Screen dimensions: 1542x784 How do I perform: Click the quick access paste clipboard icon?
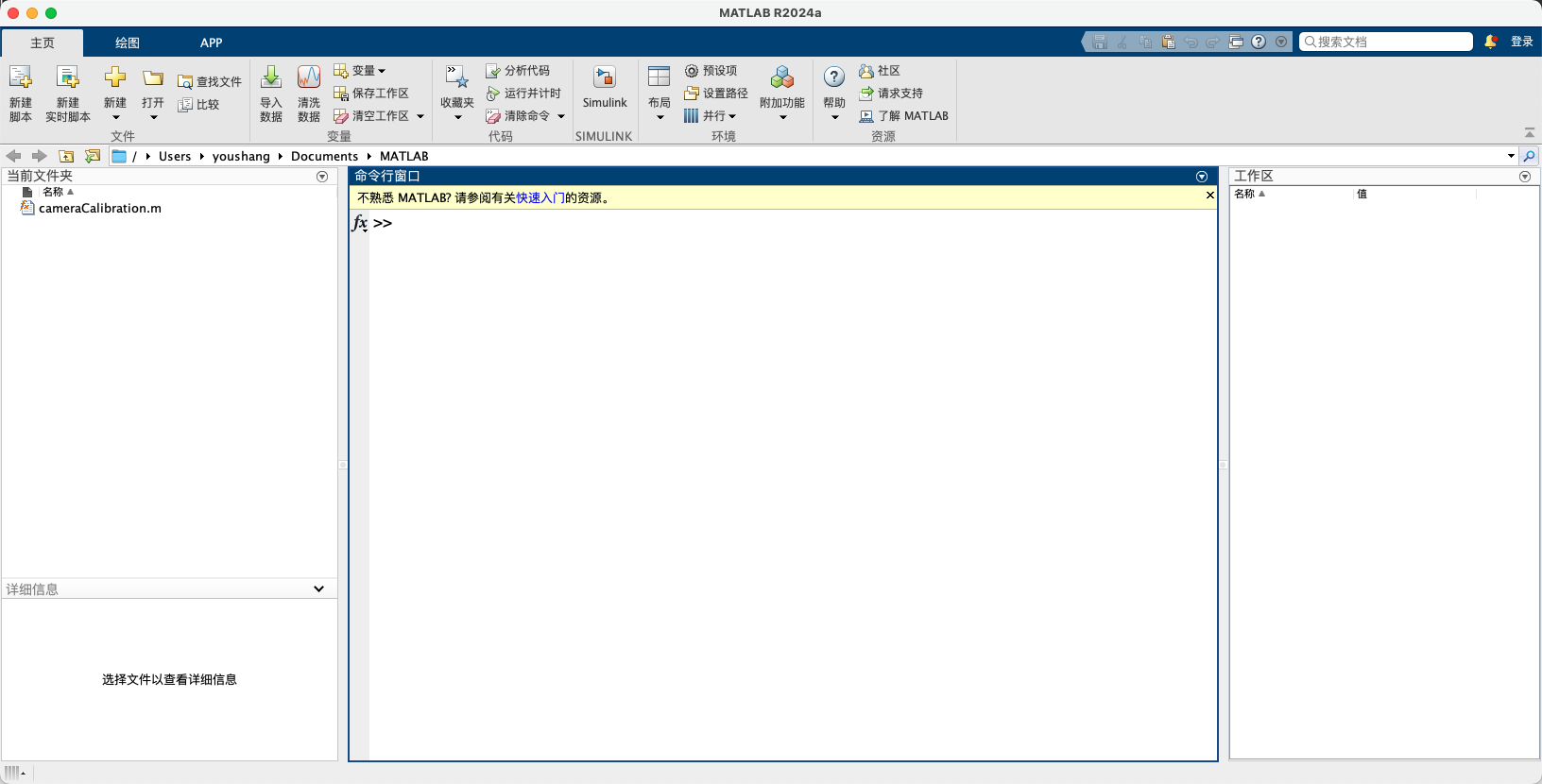pyautogui.click(x=1168, y=42)
